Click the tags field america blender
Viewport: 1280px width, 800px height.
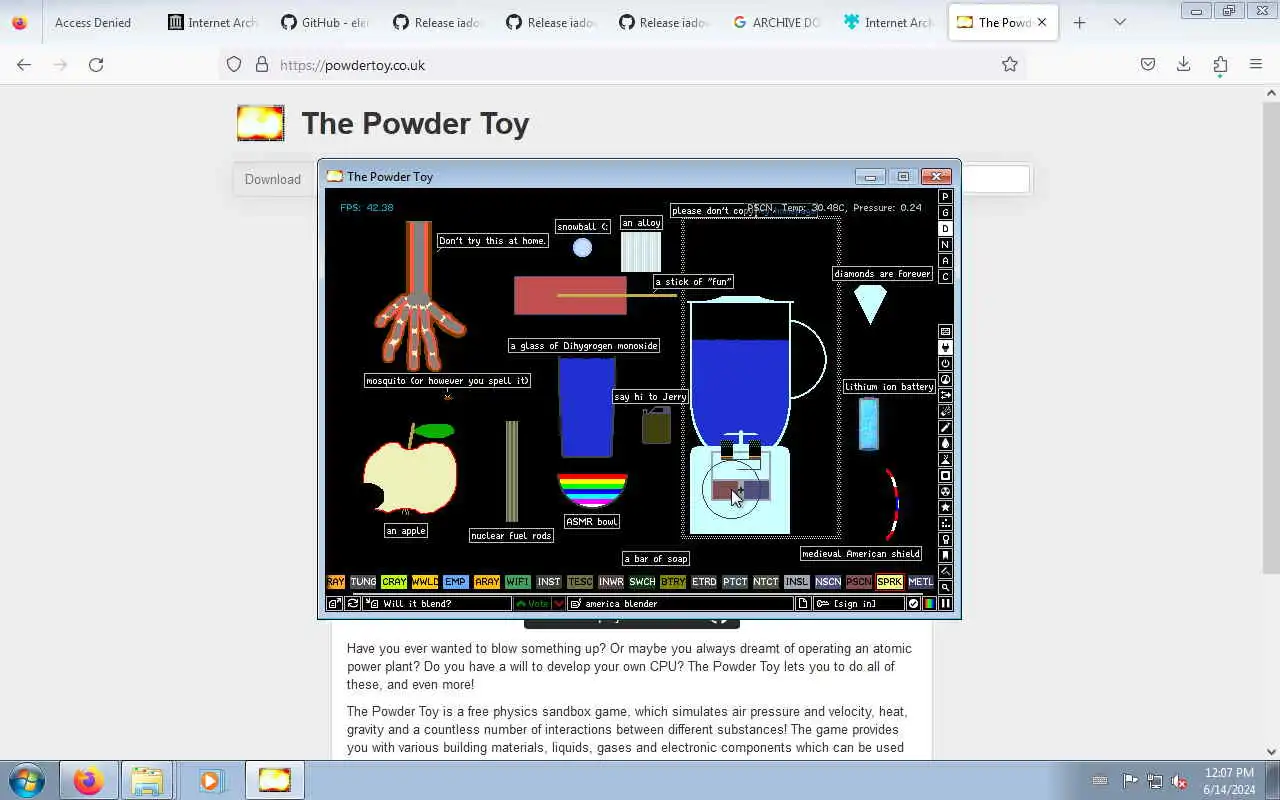pos(680,604)
